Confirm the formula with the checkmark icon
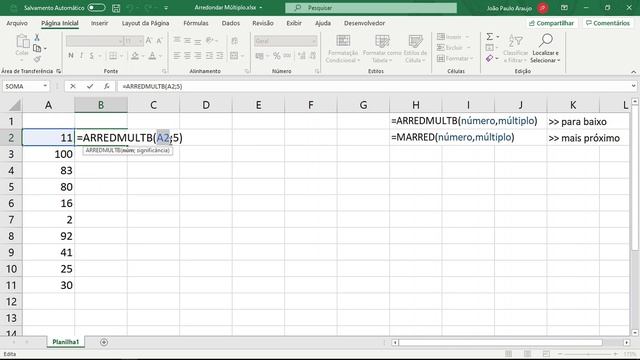This screenshot has height=360, width=640. (x=90, y=86)
